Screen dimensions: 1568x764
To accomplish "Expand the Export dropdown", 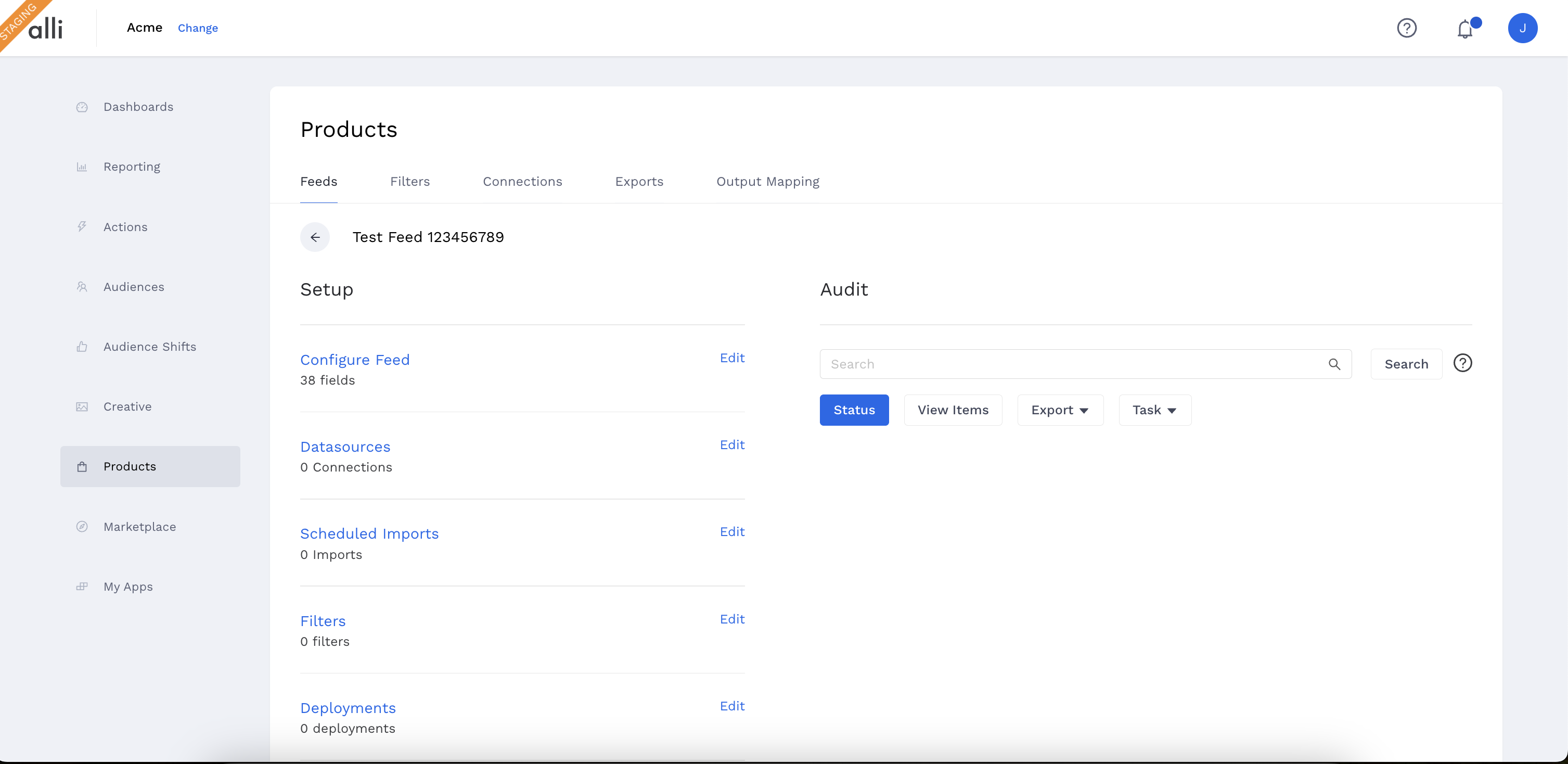I will tap(1060, 410).
